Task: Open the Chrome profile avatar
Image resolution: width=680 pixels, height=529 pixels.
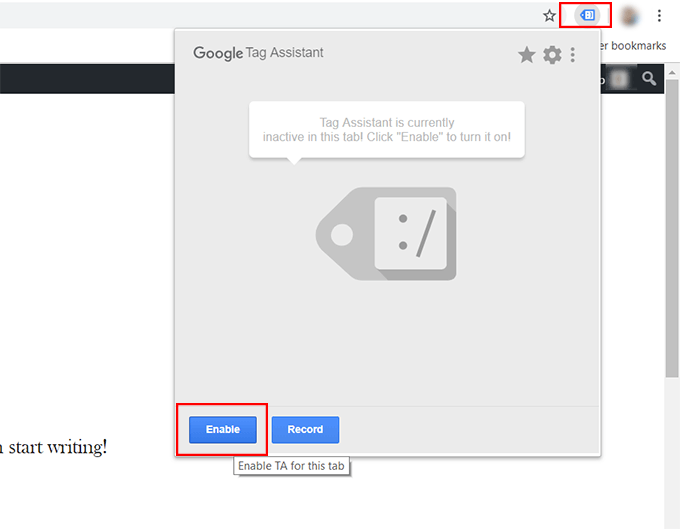Action: tap(629, 16)
